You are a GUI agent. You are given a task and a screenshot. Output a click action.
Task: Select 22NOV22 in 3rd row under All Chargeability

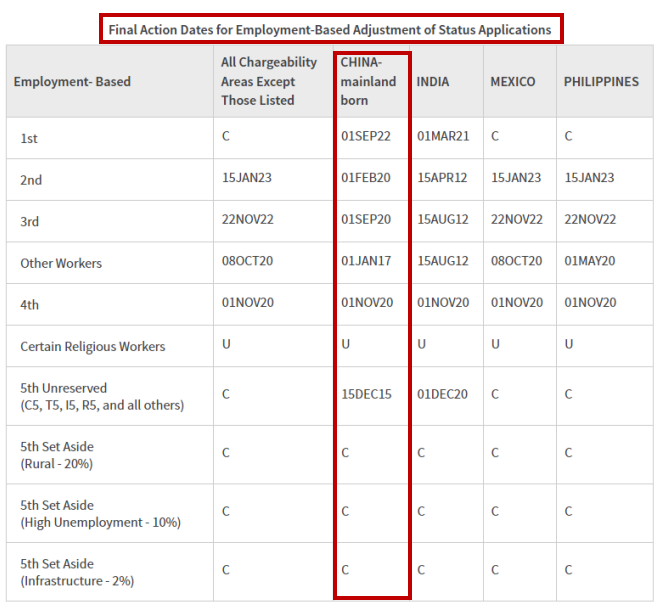click(x=248, y=219)
